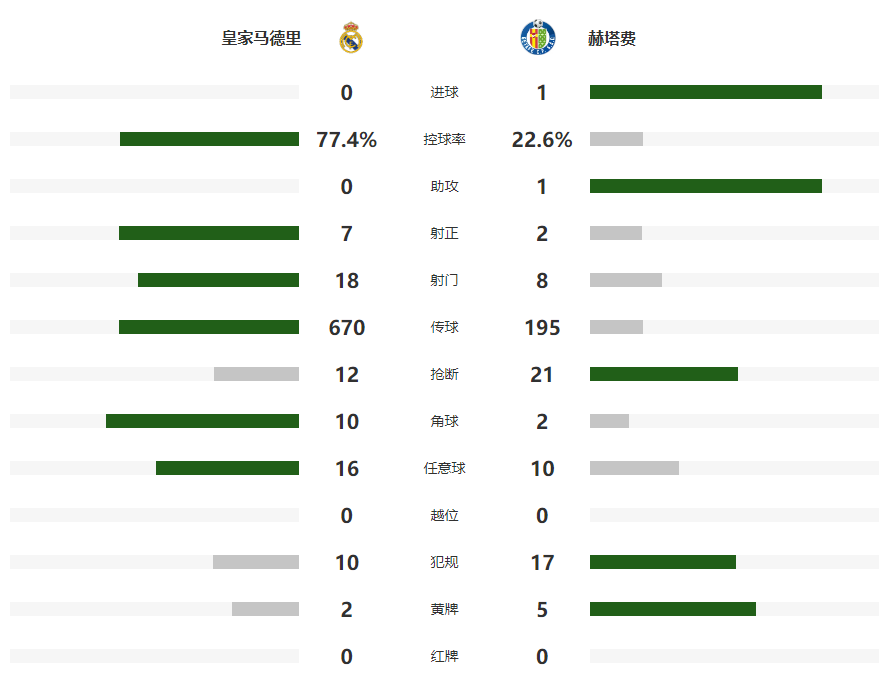Click Real Madrid's 670 passes value

(347, 328)
